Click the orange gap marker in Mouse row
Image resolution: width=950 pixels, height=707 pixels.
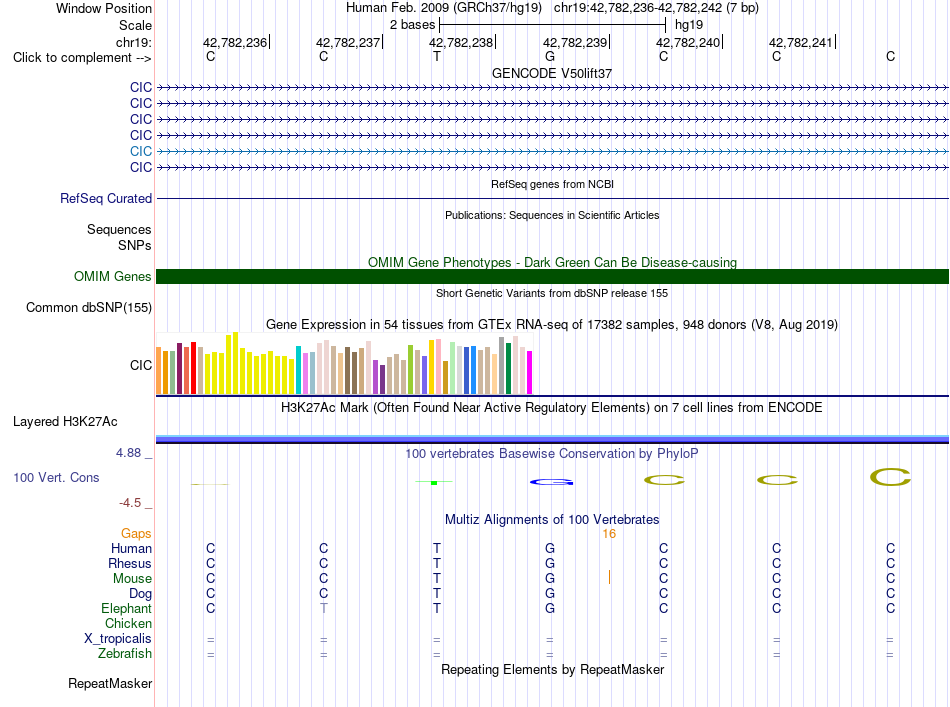[x=609, y=577]
